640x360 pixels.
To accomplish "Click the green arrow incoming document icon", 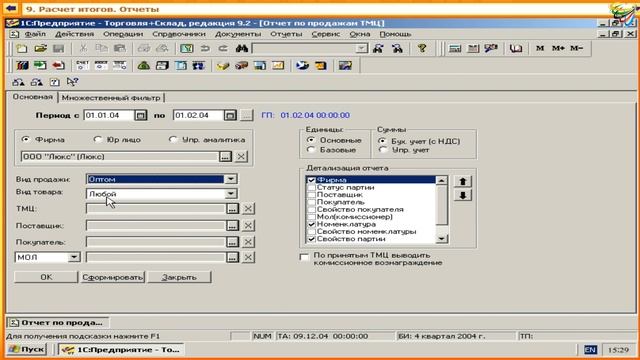I will [x=40, y=65].
